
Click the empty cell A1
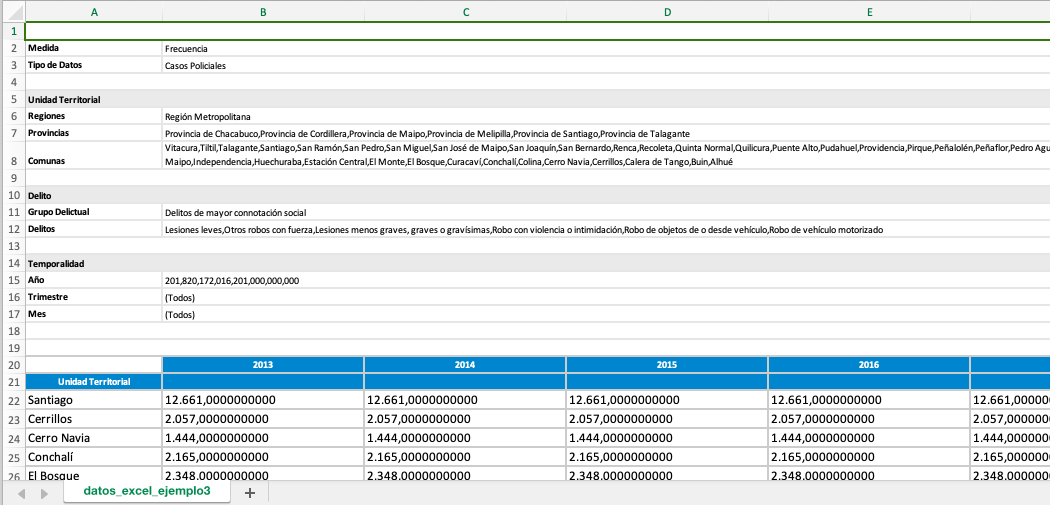[94, 31]
